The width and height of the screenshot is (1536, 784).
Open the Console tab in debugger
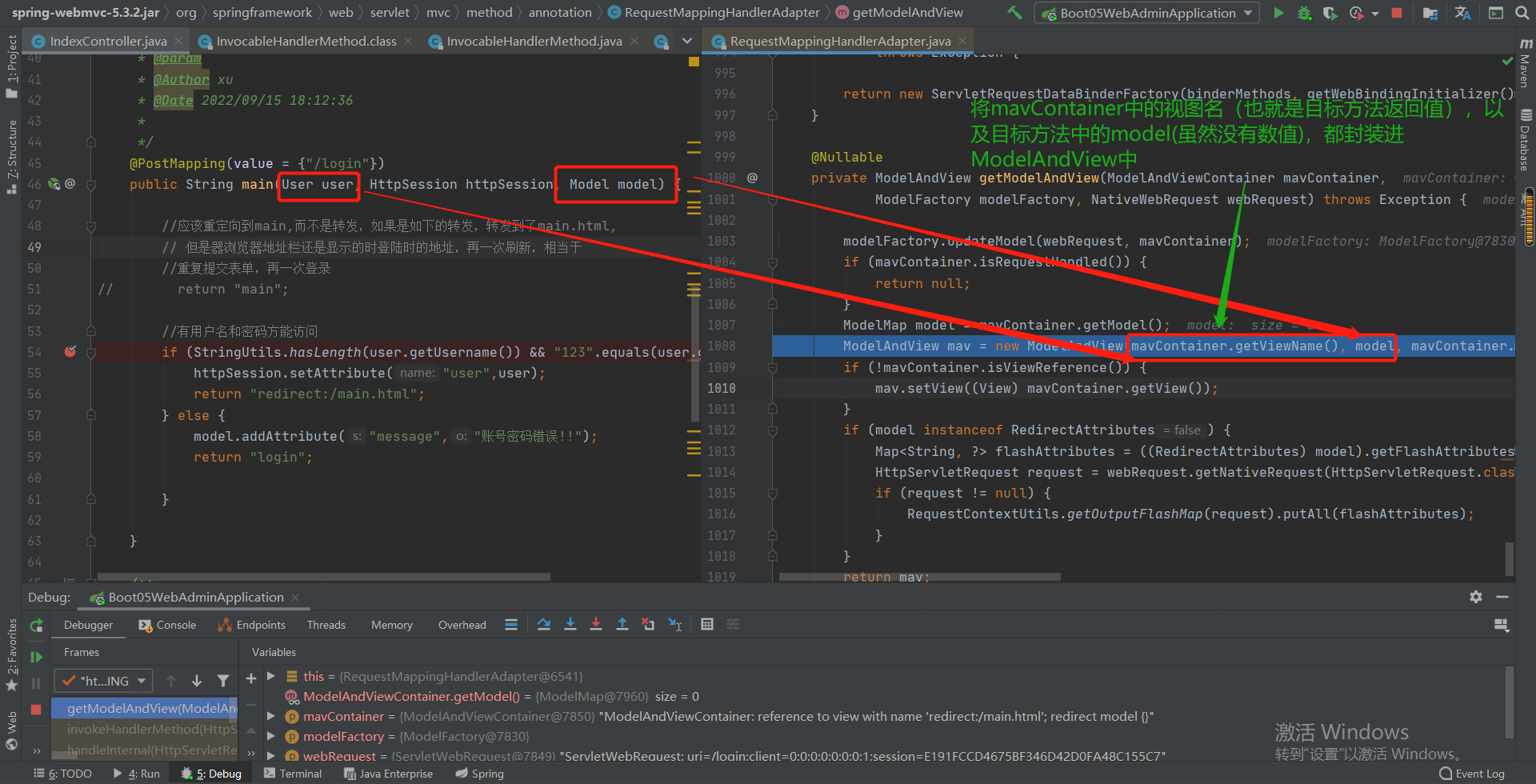click(167, 625)
